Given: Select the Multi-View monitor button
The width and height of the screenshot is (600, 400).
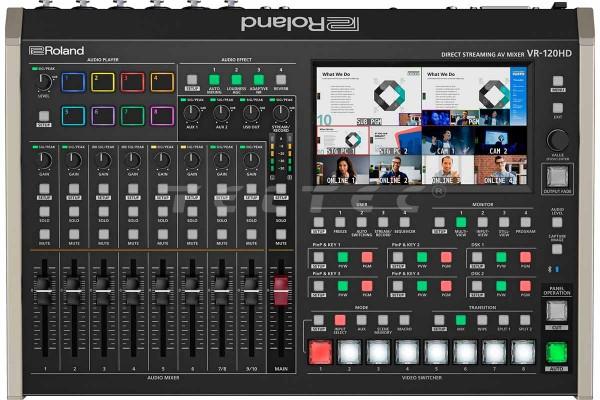Looking at the screenshot, I should pos(461,221).
